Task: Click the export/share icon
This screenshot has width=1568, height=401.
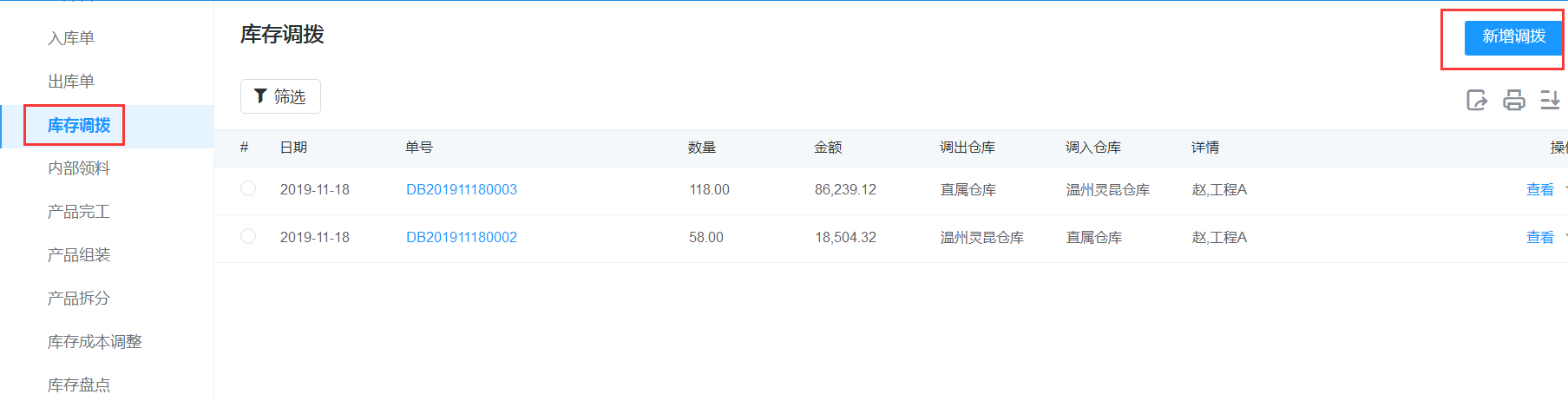Action: pos(1476,100)
